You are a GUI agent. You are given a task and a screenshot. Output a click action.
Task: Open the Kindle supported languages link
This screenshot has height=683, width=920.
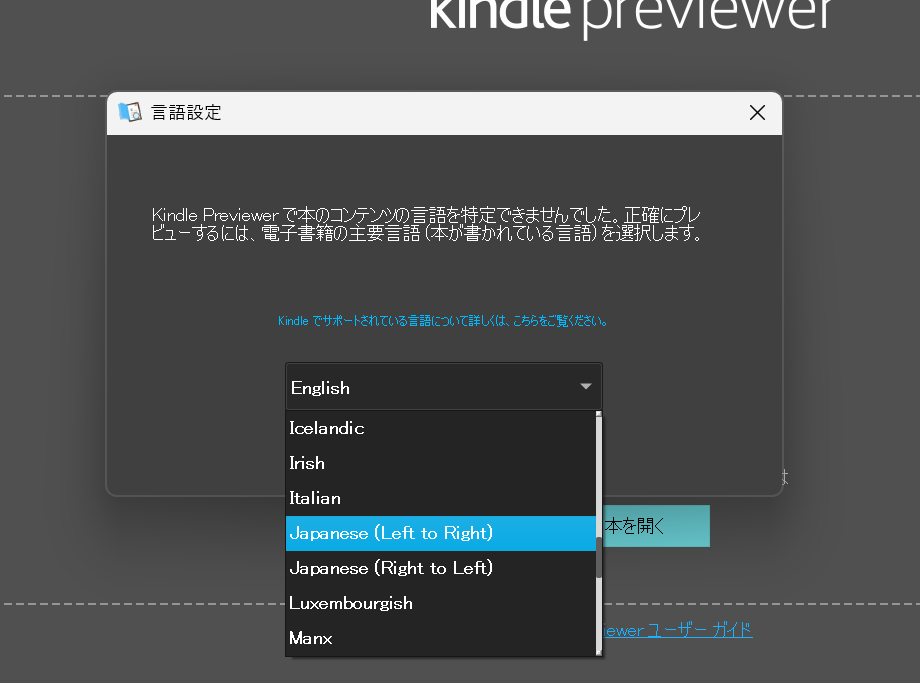click(443, 321)
